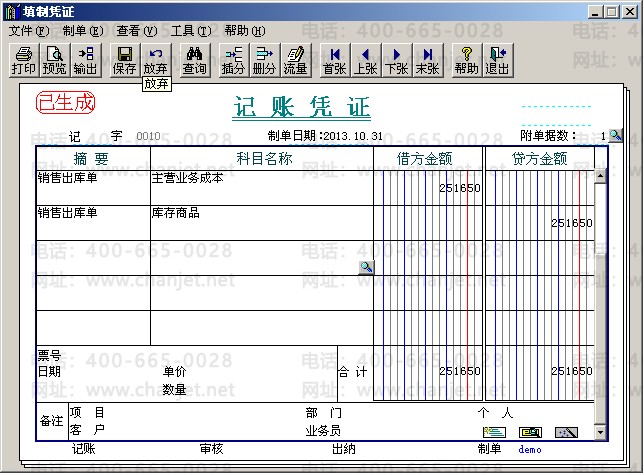643x473 pixels.
Task: Select the second 销售出库单 summary cell
Action: click(x=93, y=223)
